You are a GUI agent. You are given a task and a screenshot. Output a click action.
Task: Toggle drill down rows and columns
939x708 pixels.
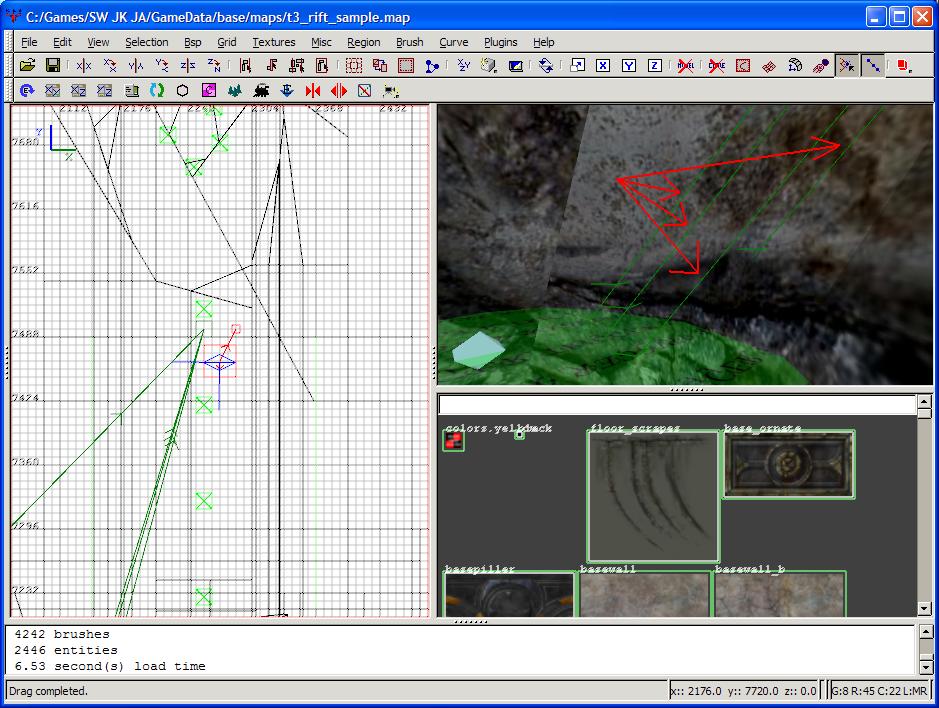873,65
